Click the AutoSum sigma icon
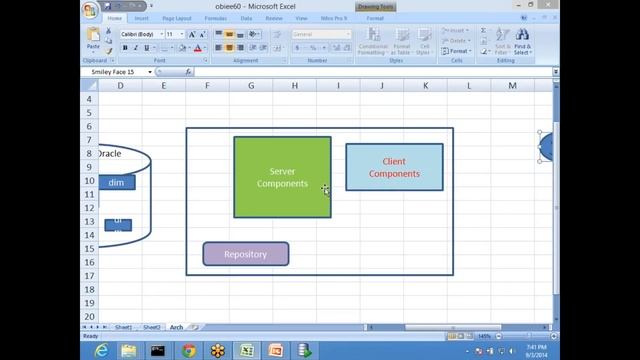Screen dimensions: 640x360 pos(483,31)
